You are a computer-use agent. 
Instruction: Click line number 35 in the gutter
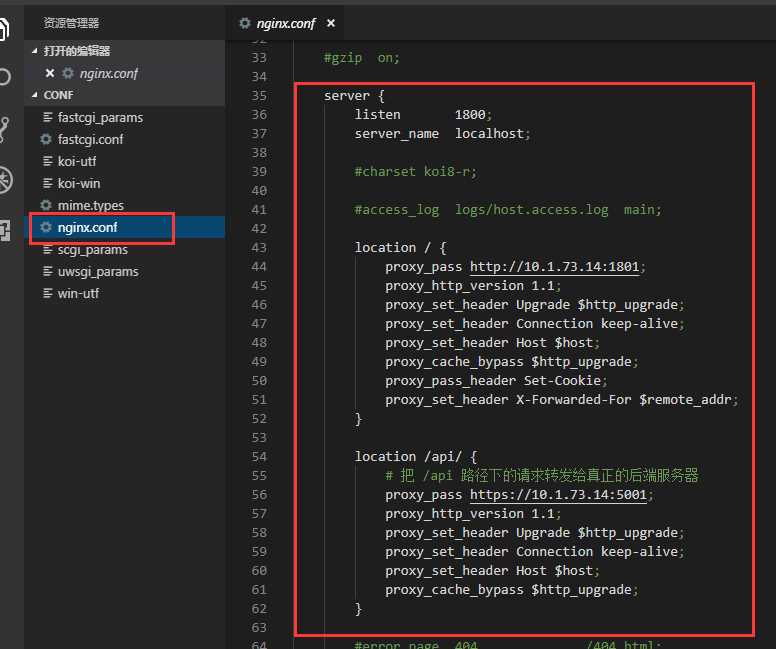[x=259, y=96]
